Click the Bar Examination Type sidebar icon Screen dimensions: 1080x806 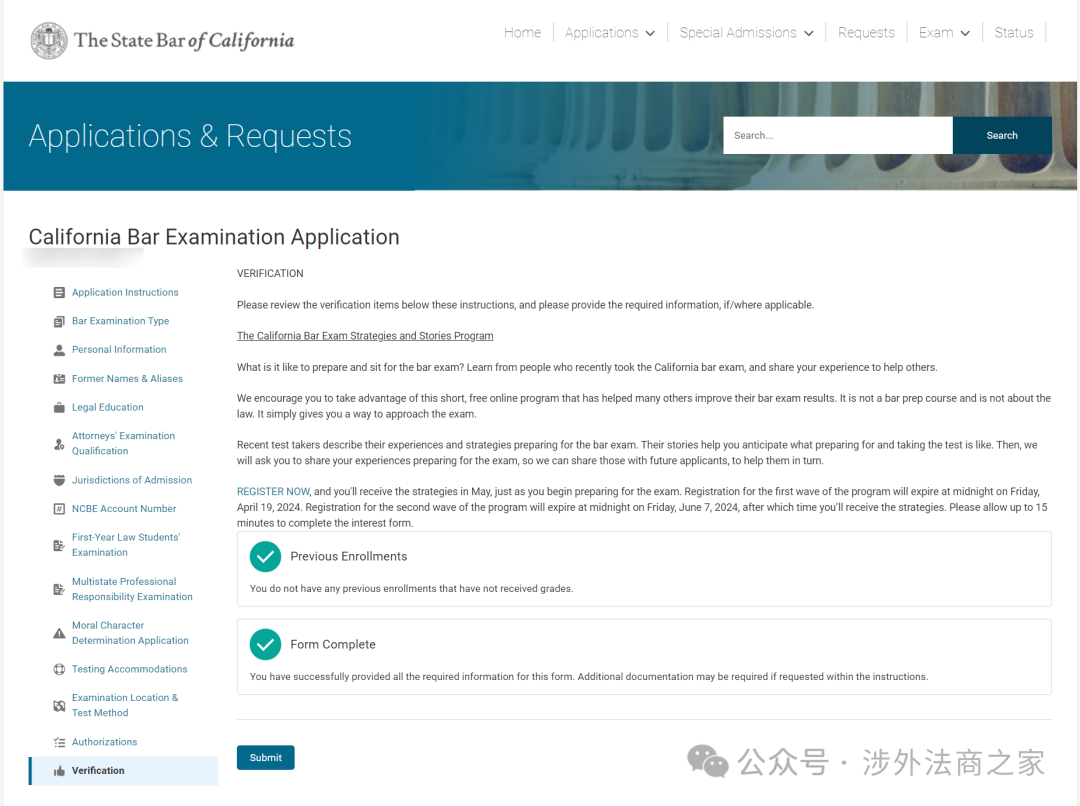click(x=59, y=322)
